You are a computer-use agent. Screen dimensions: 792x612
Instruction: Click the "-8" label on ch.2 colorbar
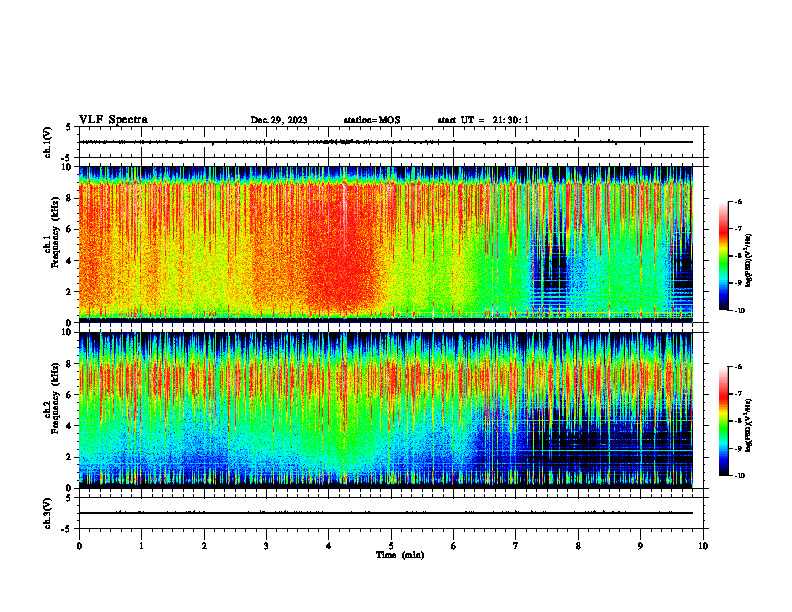point(738,421)
